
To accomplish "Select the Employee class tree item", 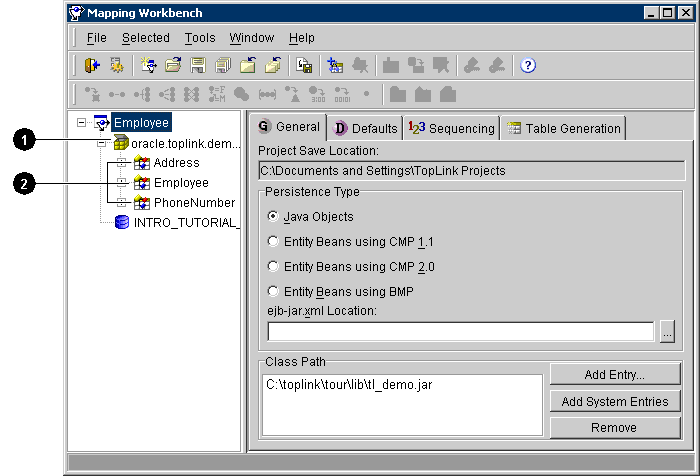I will [181, 183].
